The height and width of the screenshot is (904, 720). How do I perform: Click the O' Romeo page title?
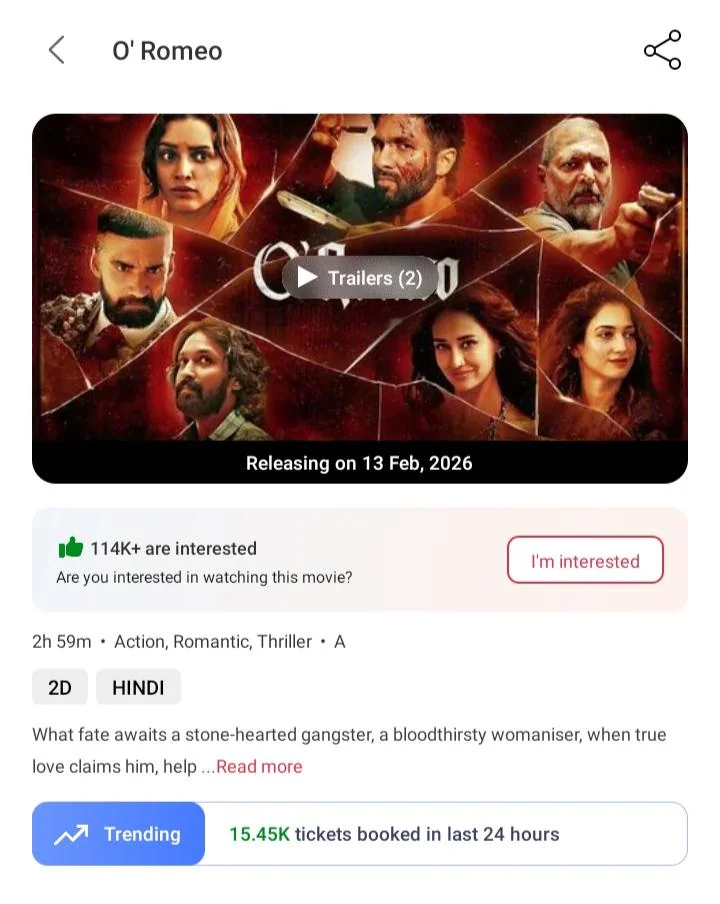(x=167, y=51)
